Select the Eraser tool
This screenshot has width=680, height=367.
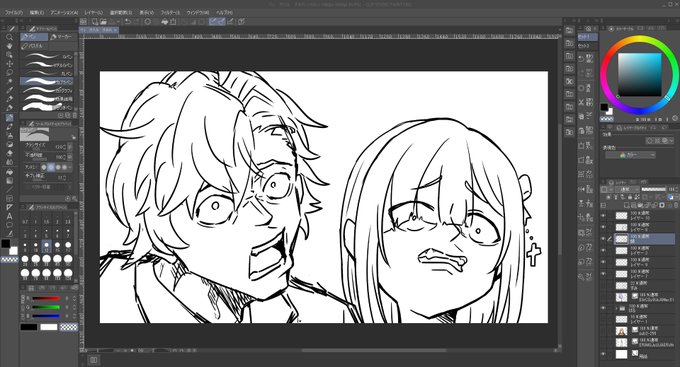click(x=9, y=153)
